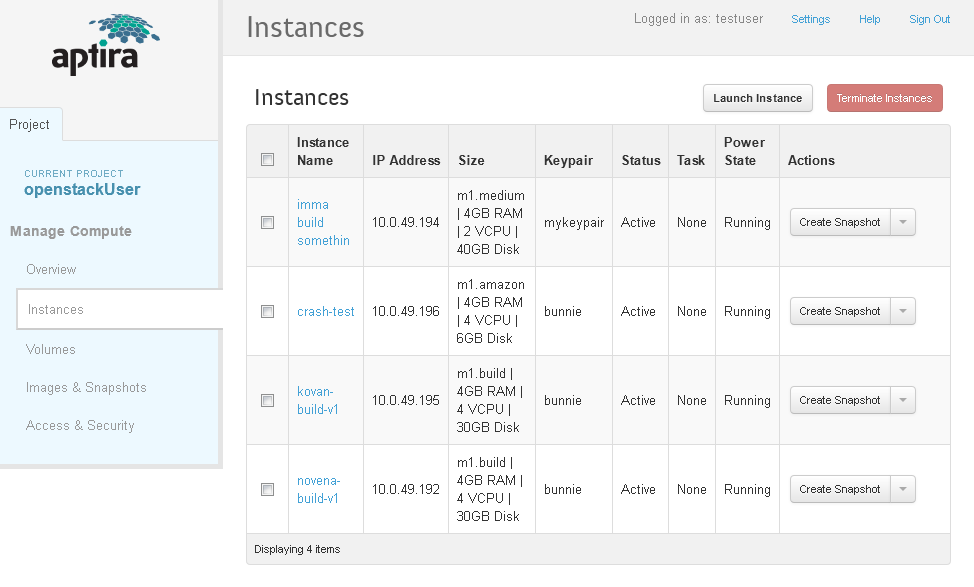Screen dimensions: 974x587
Task: Mark the kovan-build-v1 row checkbox
Action: pos(268,401)
